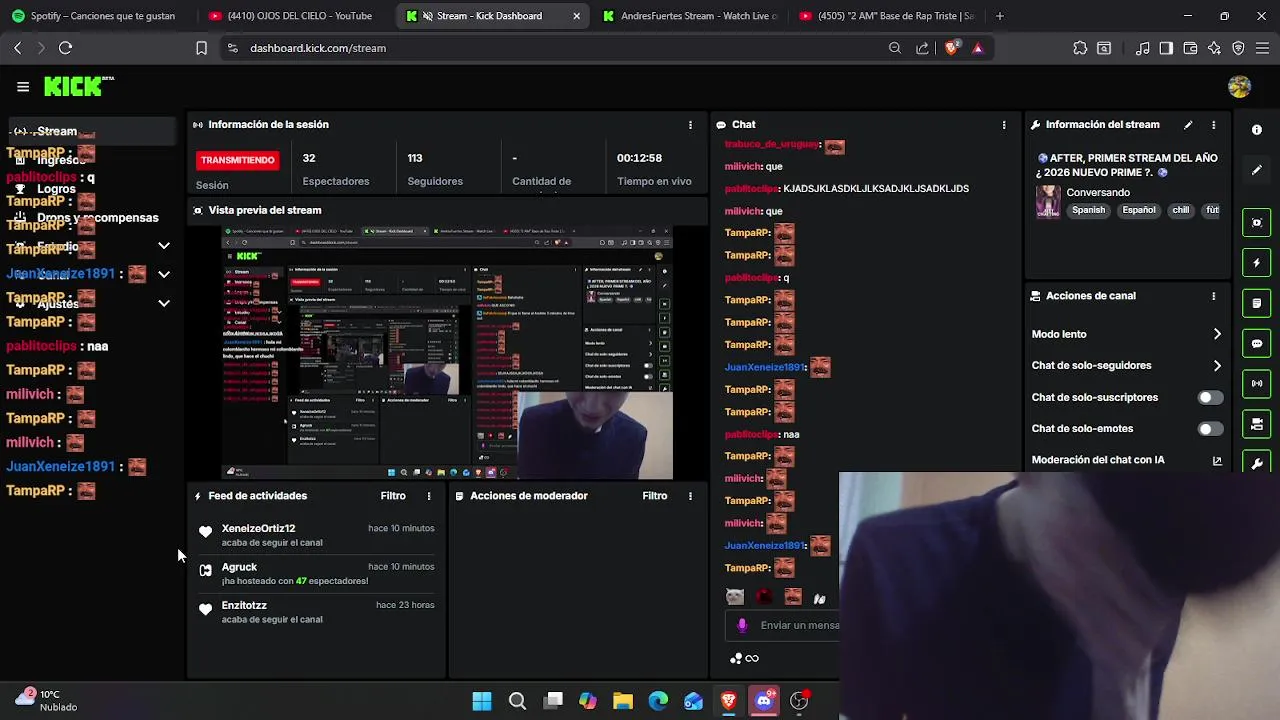Open Discord from the taskbar
Screen dimensions: 1280x720
pyautogui.click(x=764, y=701)
